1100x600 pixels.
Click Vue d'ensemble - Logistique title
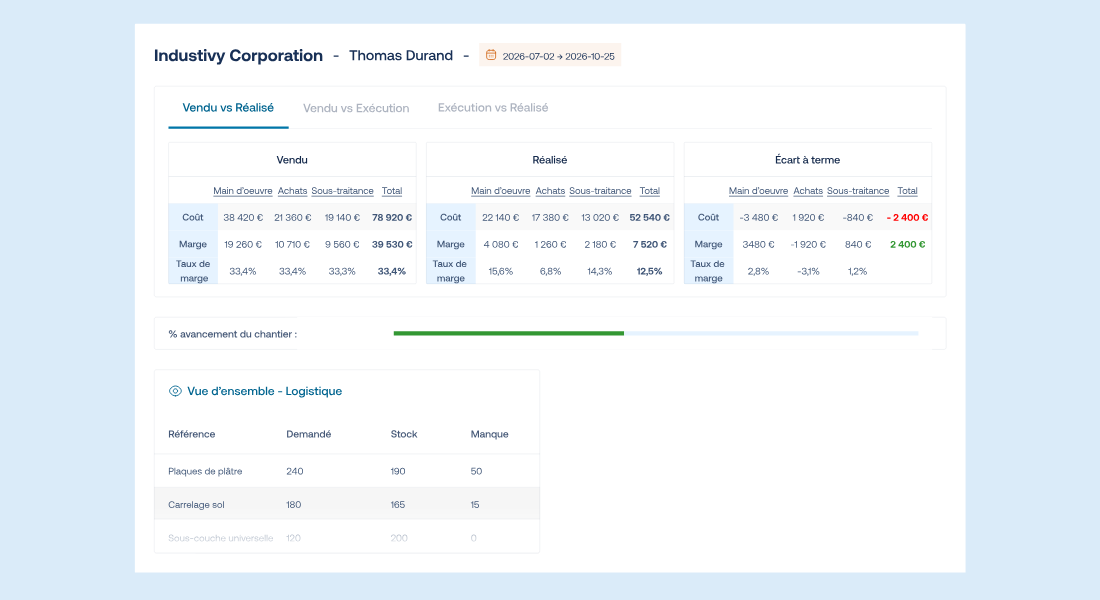tap(264, 392)
